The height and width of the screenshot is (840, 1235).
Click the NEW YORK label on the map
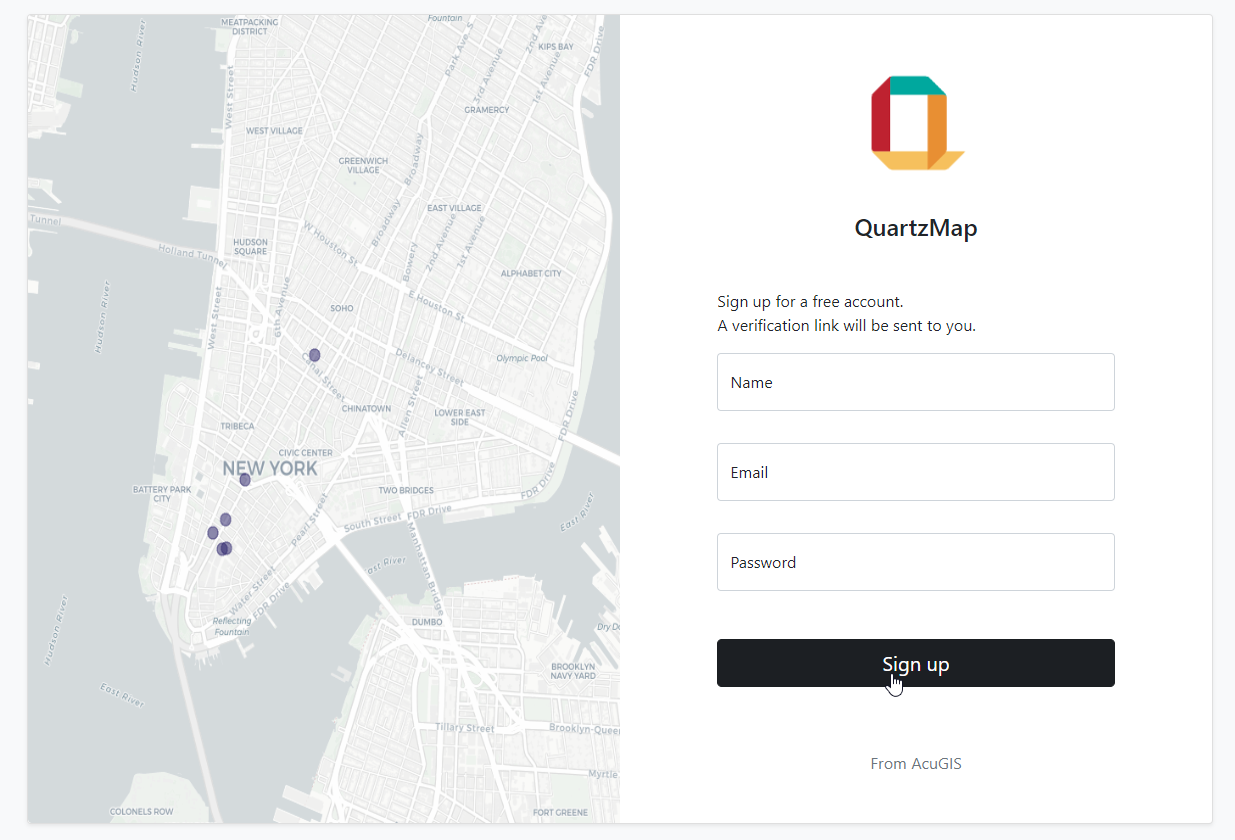pyautogui.click(x=270, y=468)
